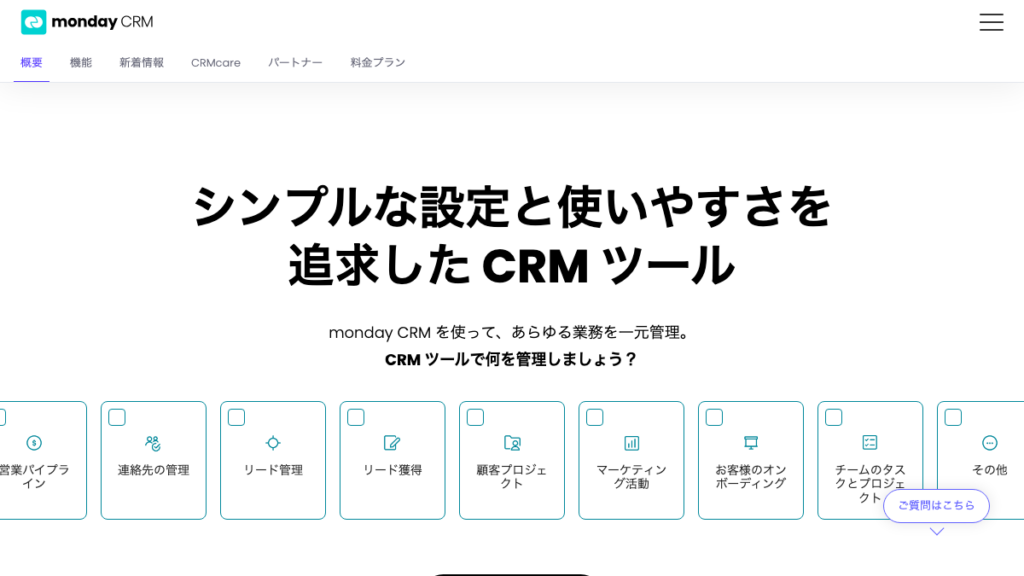
Task: Check the リード獲得 checkbox
Action: tap(356, 417)
